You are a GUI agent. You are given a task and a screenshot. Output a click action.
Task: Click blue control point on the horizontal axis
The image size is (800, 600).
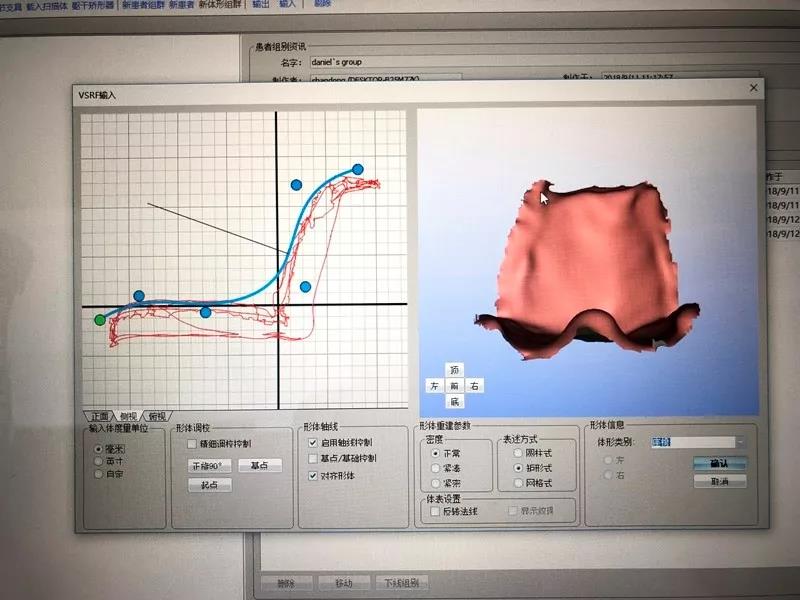[205, 312]
